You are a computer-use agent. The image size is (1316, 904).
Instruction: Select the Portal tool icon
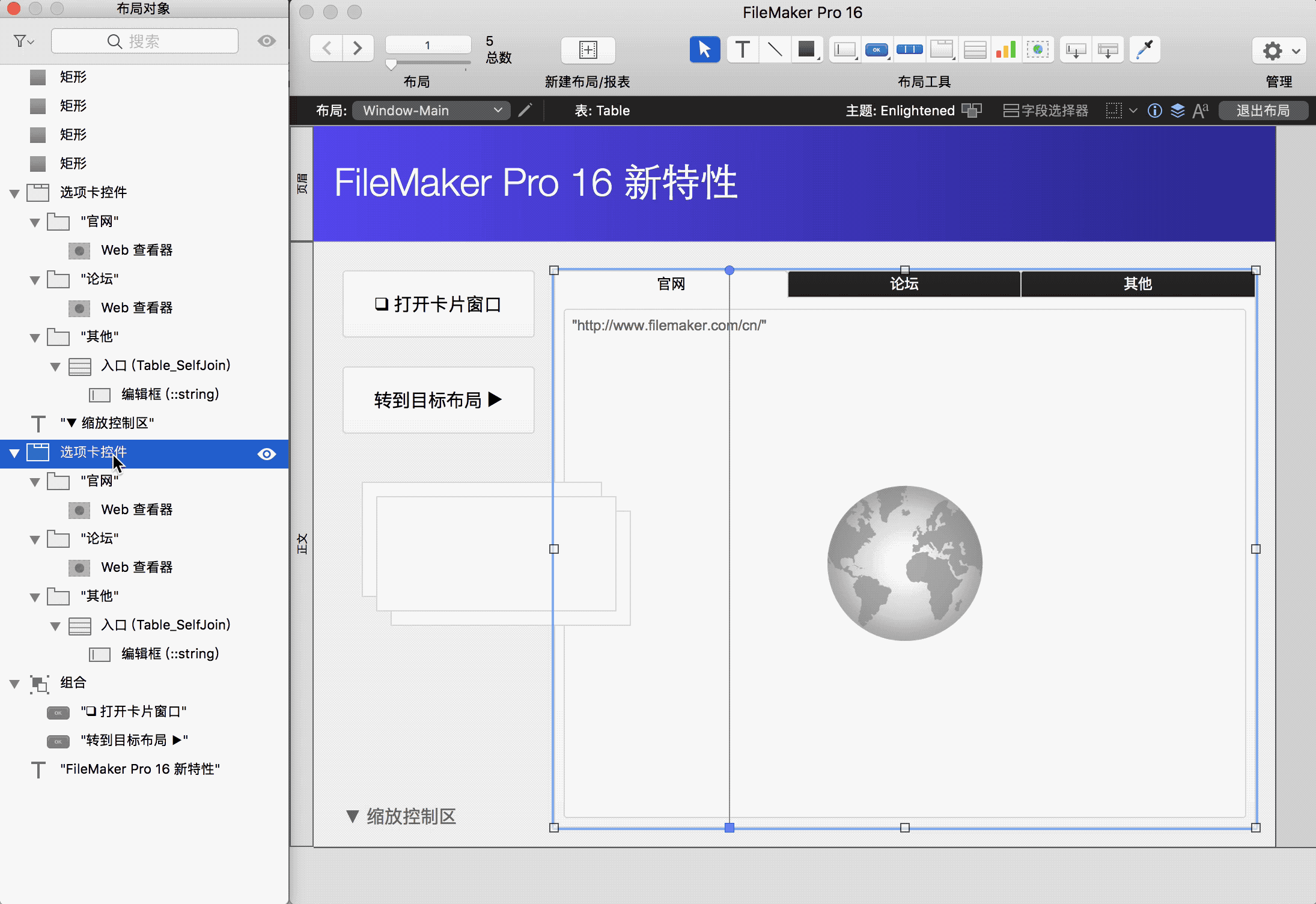click(x=974, y=50)
